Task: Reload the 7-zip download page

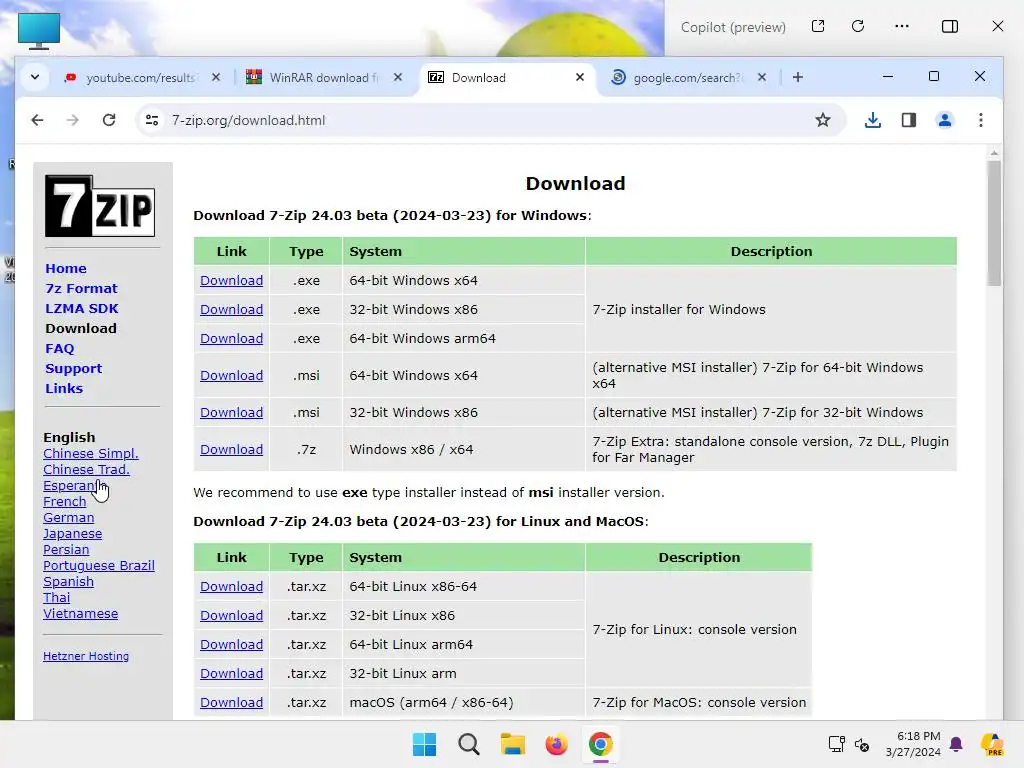Action: 109,120
